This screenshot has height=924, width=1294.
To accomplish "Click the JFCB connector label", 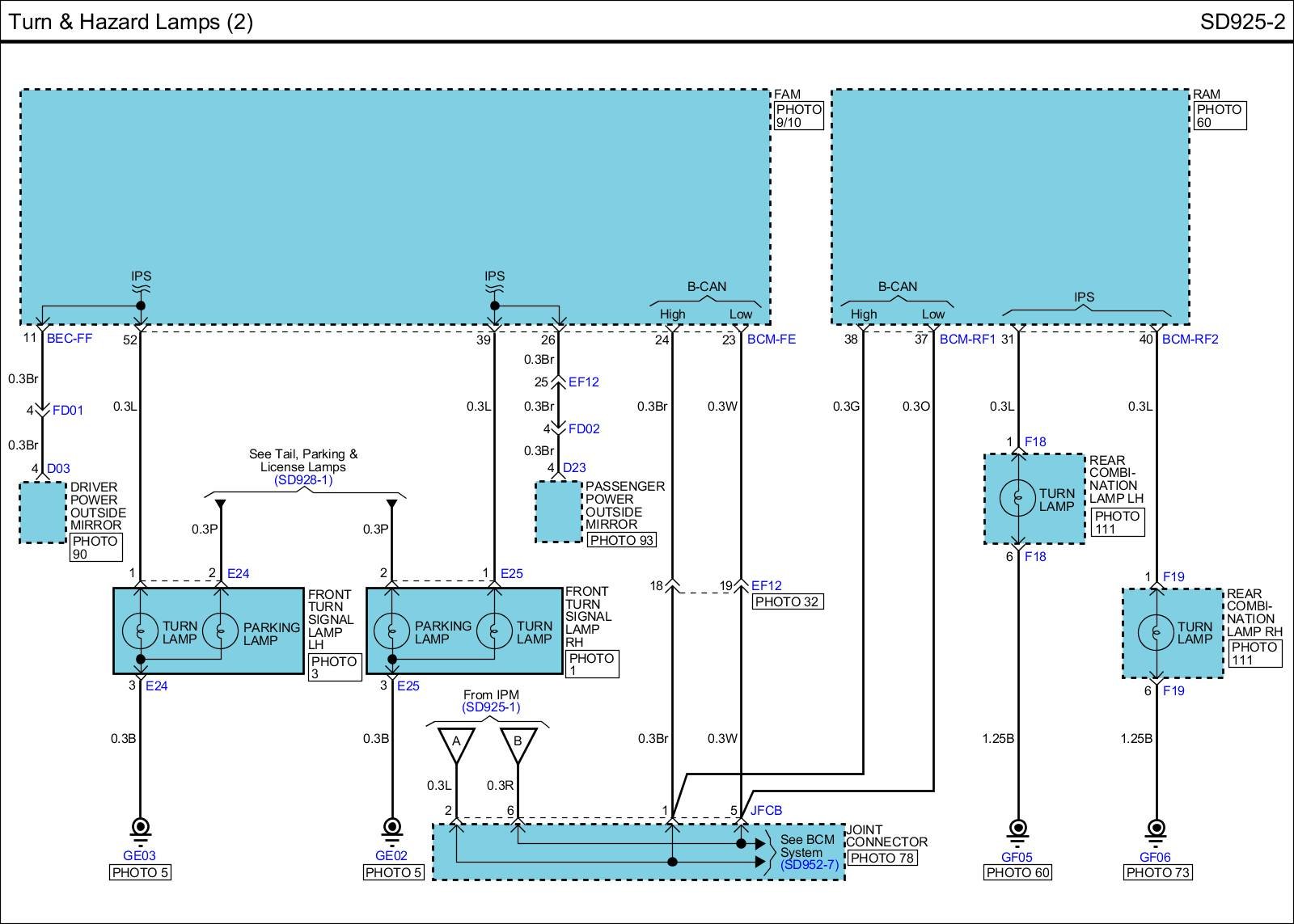I will (766, 810).
